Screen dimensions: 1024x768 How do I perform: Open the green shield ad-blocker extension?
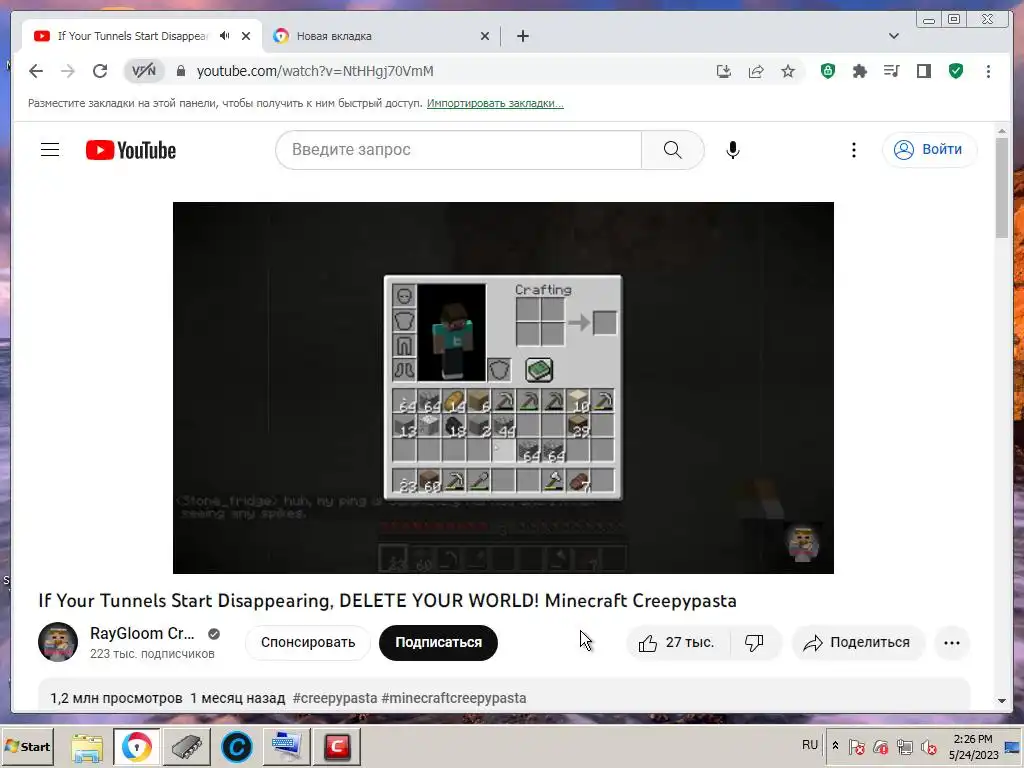[827, 71]
